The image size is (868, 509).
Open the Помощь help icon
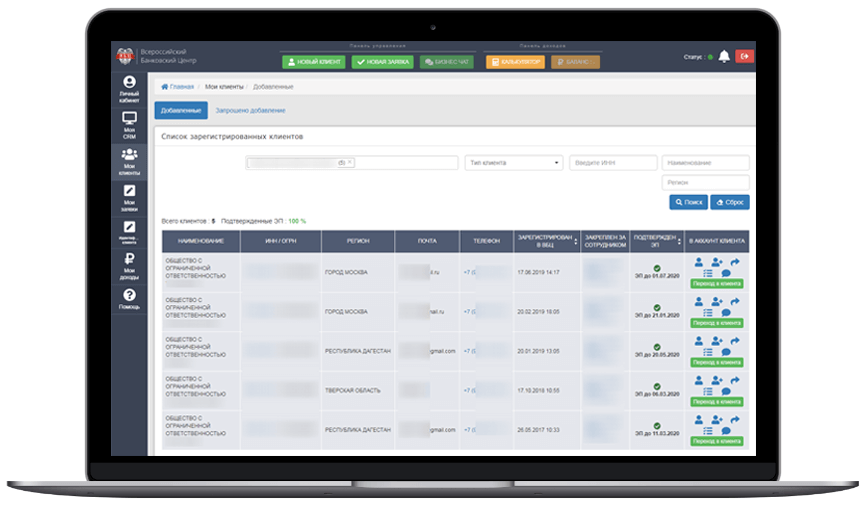[129, 299]
